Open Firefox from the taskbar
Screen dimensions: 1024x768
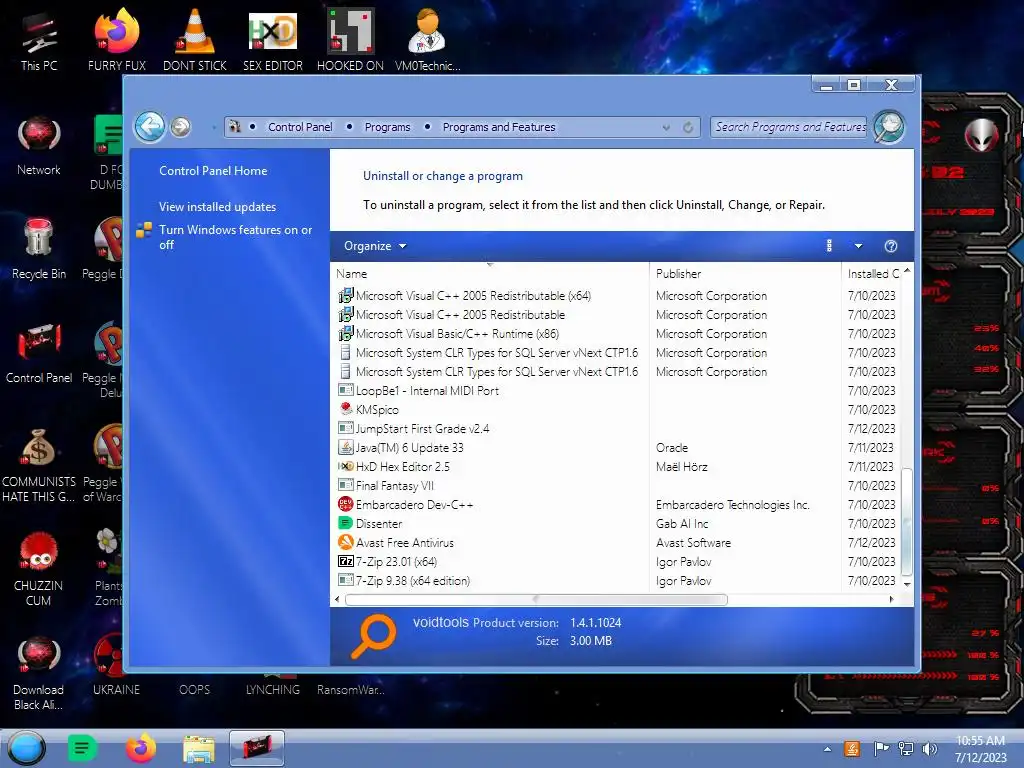140,748
